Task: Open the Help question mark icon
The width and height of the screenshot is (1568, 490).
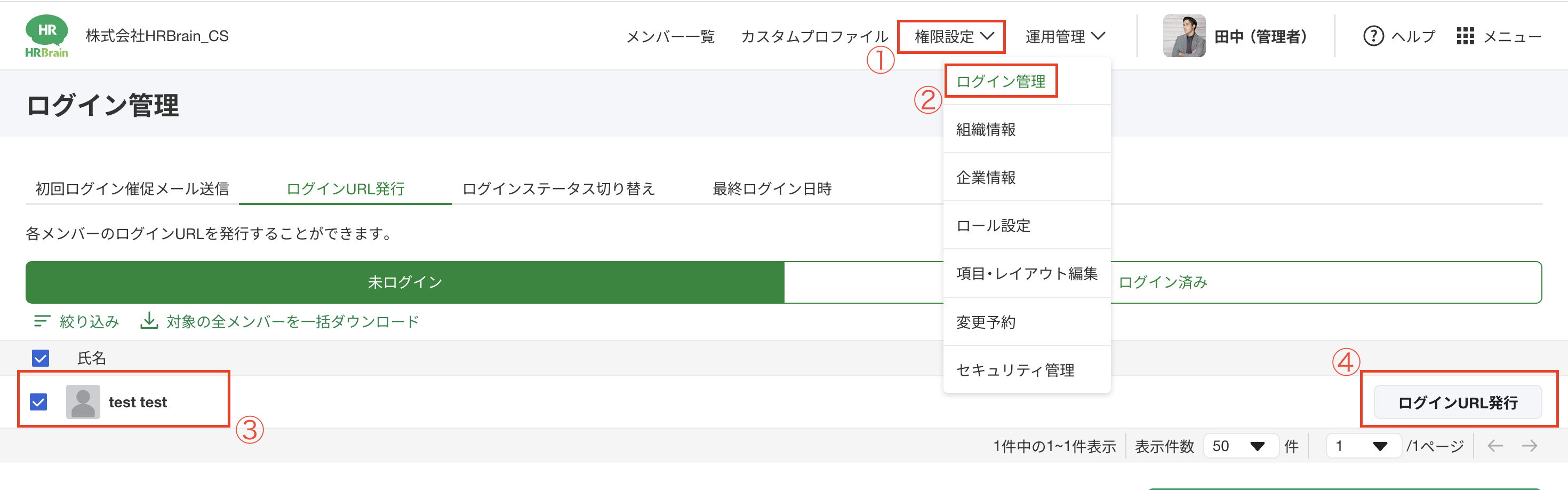Action: tap(1374, 36)
